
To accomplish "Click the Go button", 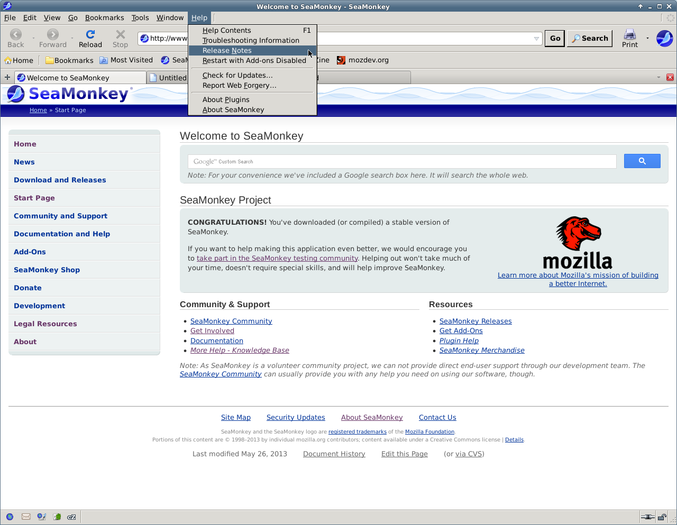I will tap(555, 38).
